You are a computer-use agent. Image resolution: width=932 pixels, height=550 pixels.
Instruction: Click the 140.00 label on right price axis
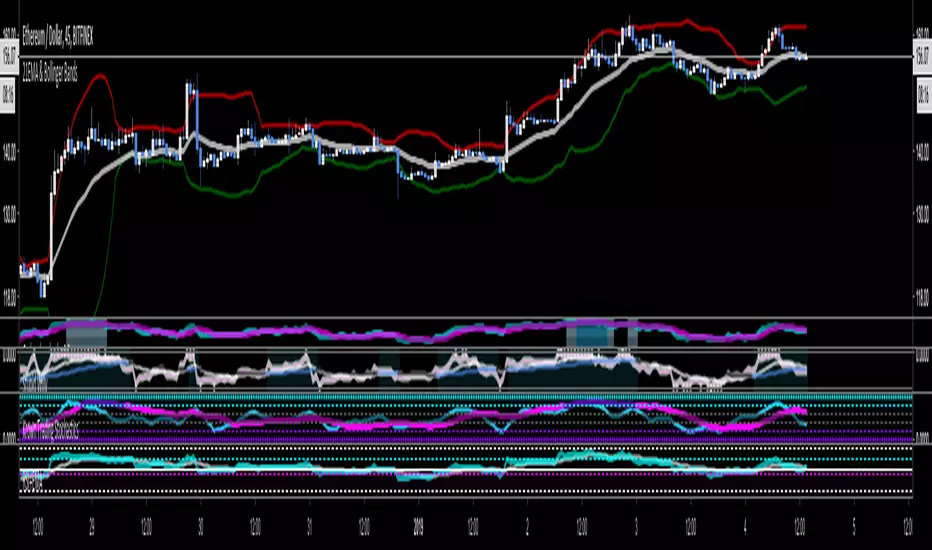(x=922, y=151)
